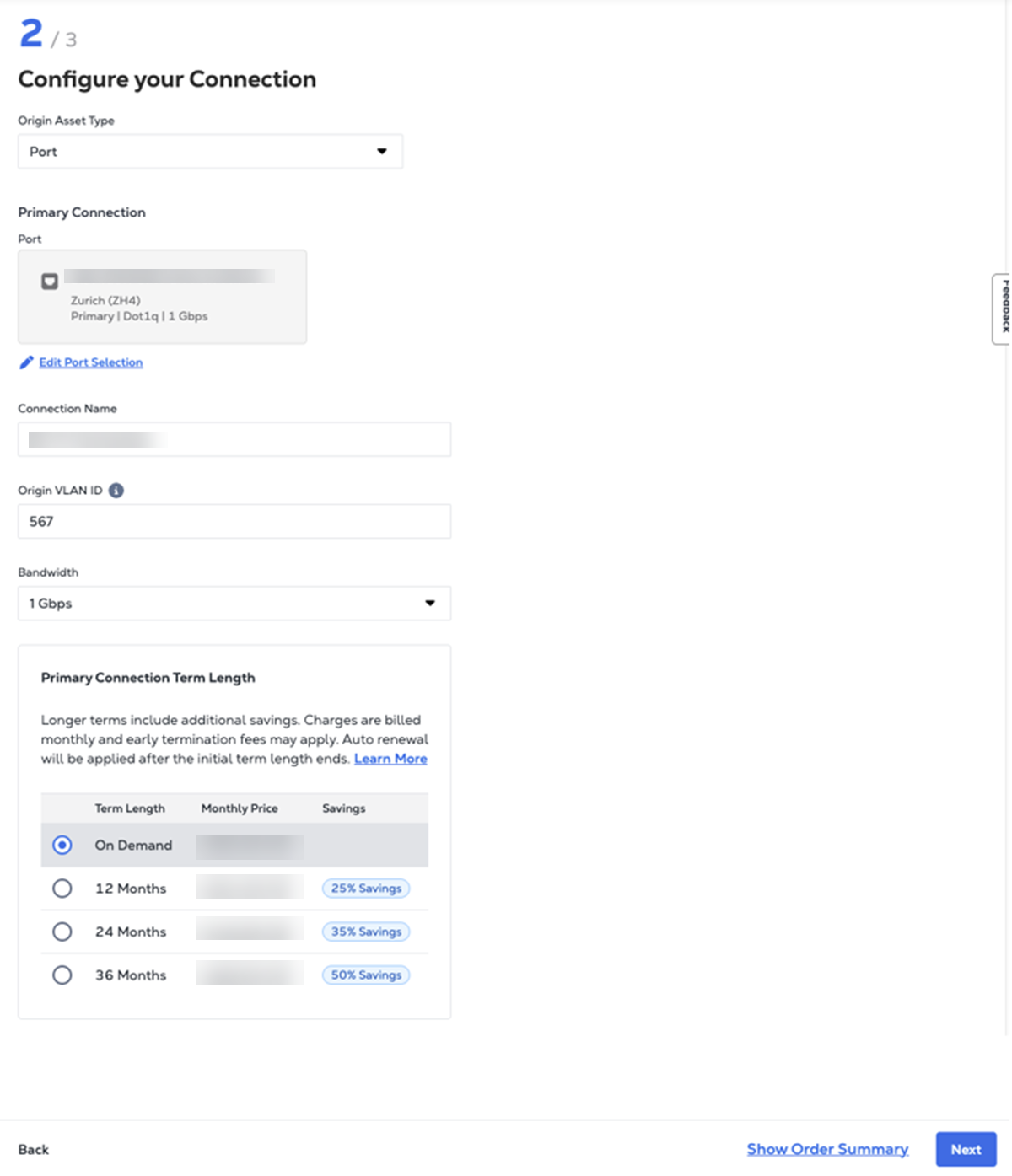Image resolution: width=1012 pixels, height=1176 pixels.
Task: Click Show Order Summary link
Action: [x=827, y=1149]
